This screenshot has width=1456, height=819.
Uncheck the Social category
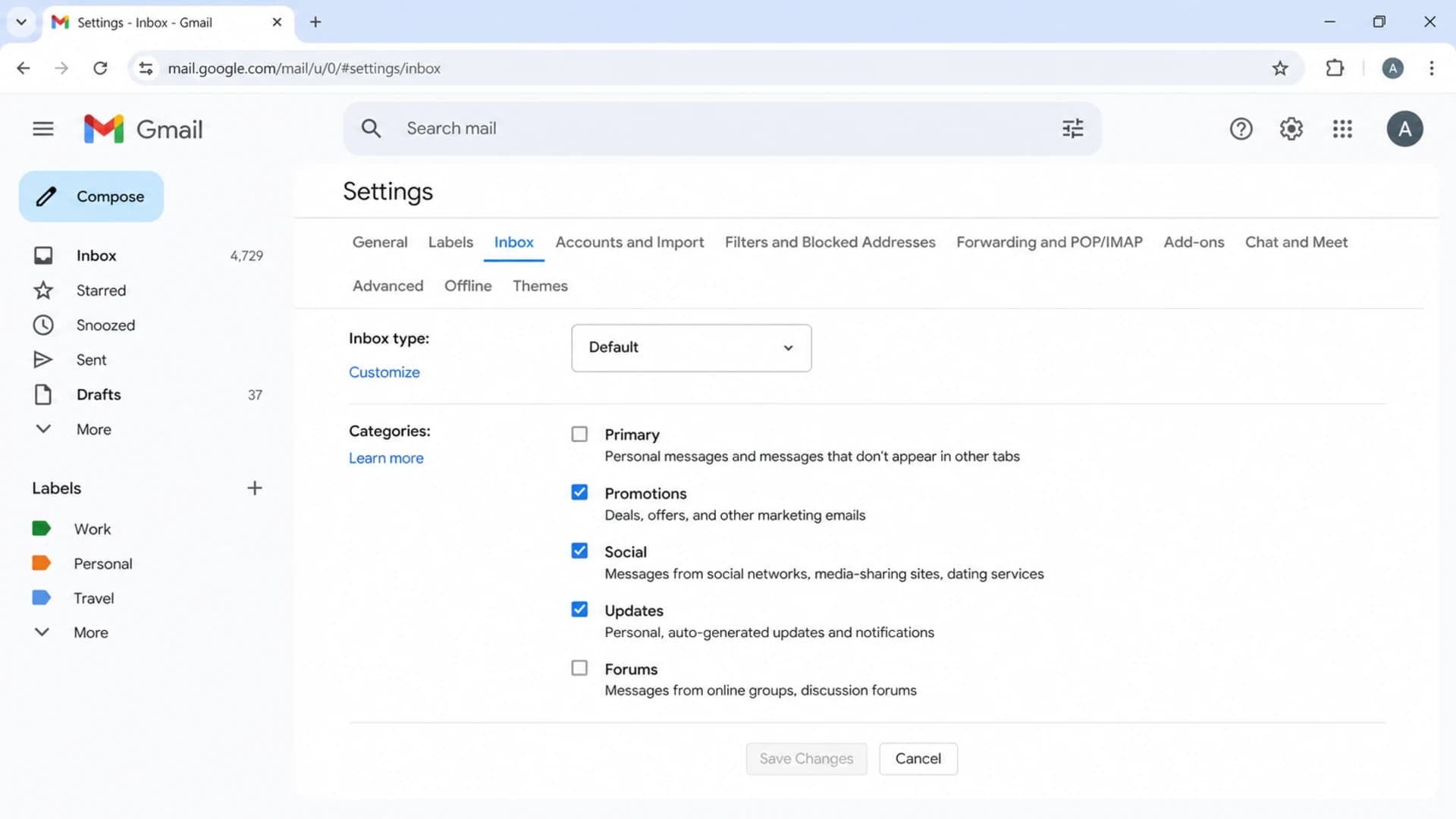point(579,551)
